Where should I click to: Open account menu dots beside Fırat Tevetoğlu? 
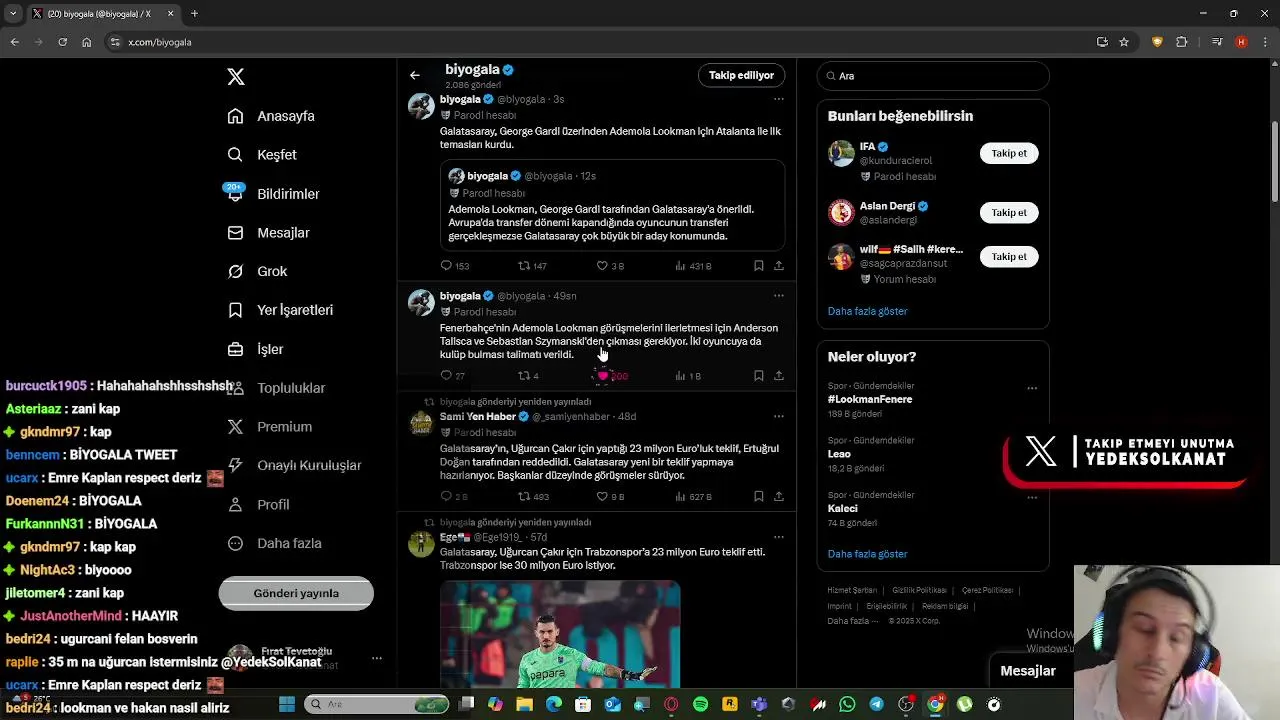pos(377,658)
